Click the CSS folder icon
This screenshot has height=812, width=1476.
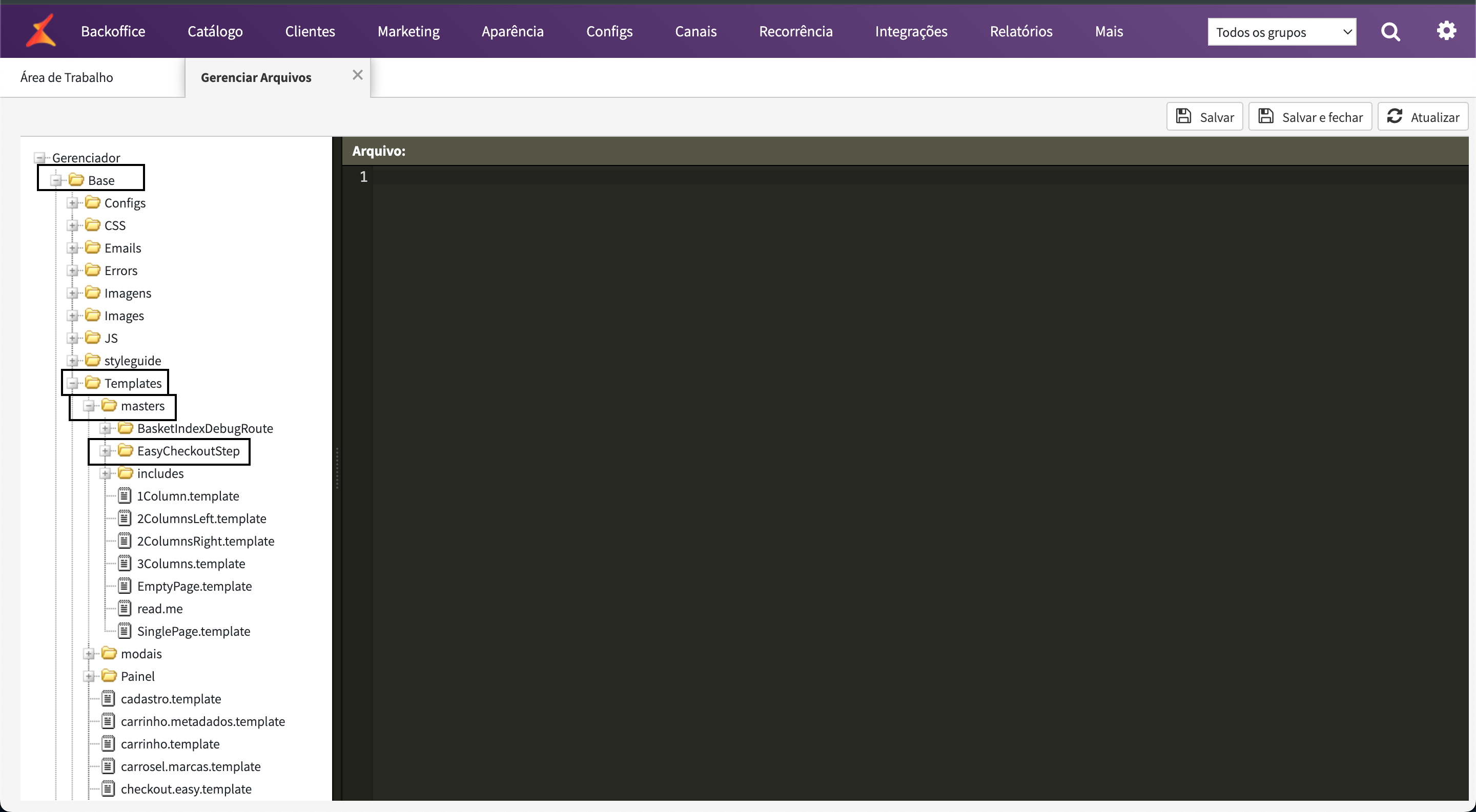pyautogui.click(x=93, y=224)
